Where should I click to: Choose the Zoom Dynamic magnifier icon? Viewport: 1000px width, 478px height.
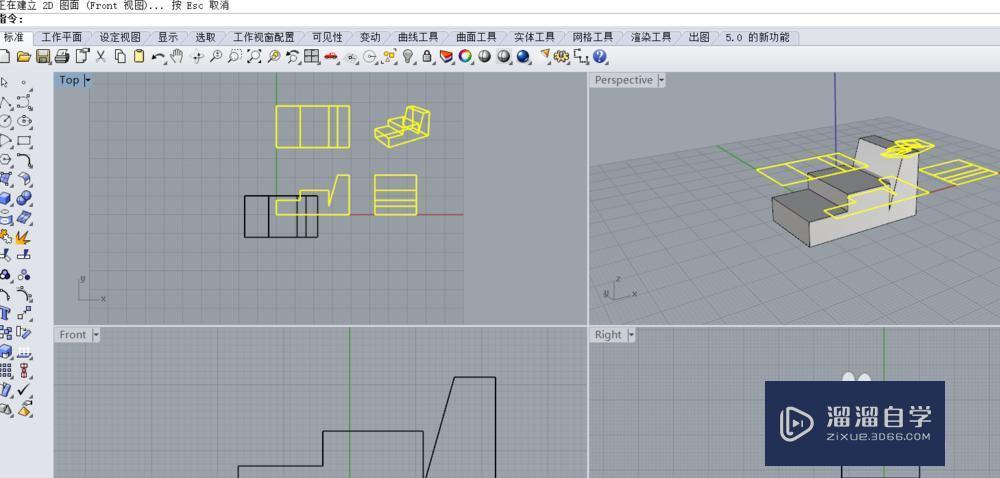point(216,57)
